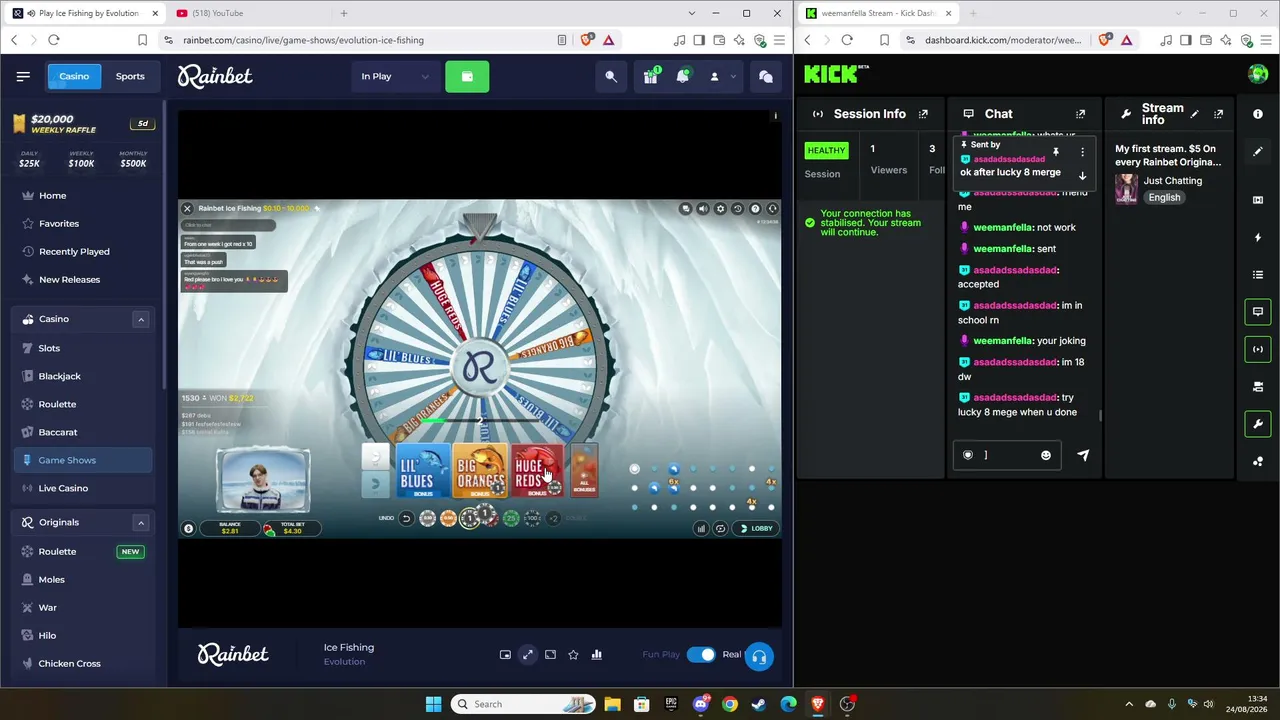Toggle the Chat panel in the Kick sidebar
This screenshot has height=720, width=1280.
point(1258,312)
